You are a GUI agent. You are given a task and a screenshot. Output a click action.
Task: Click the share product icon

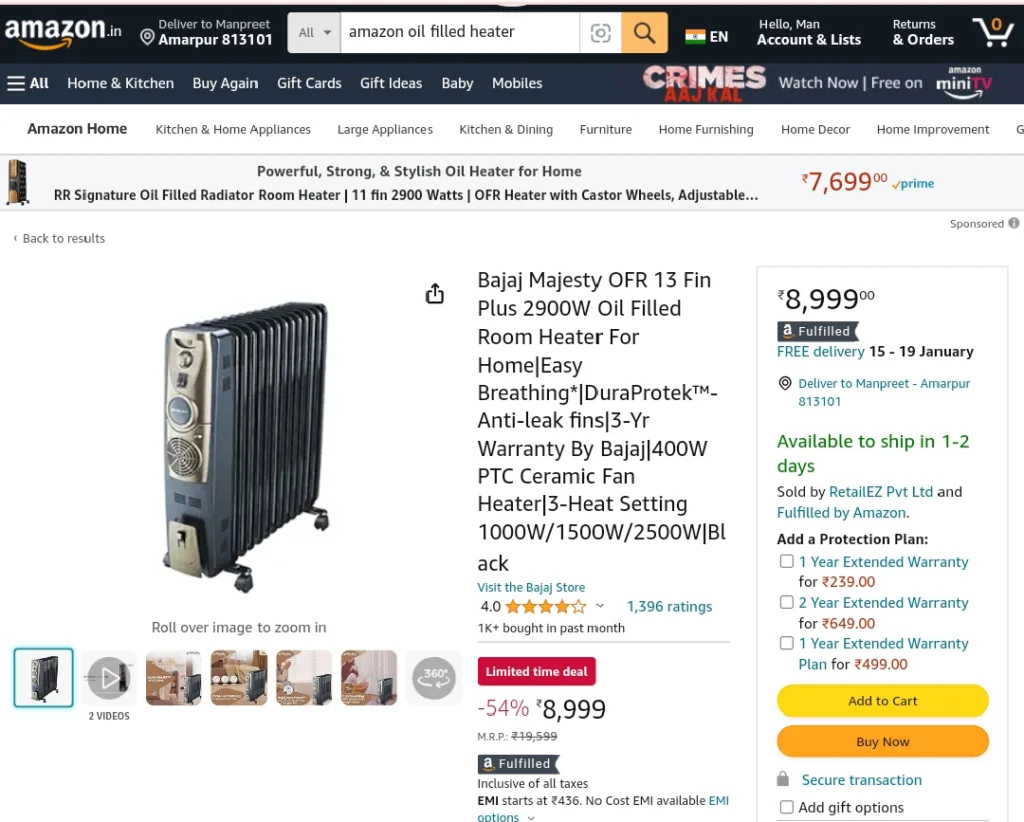(435, 294)
